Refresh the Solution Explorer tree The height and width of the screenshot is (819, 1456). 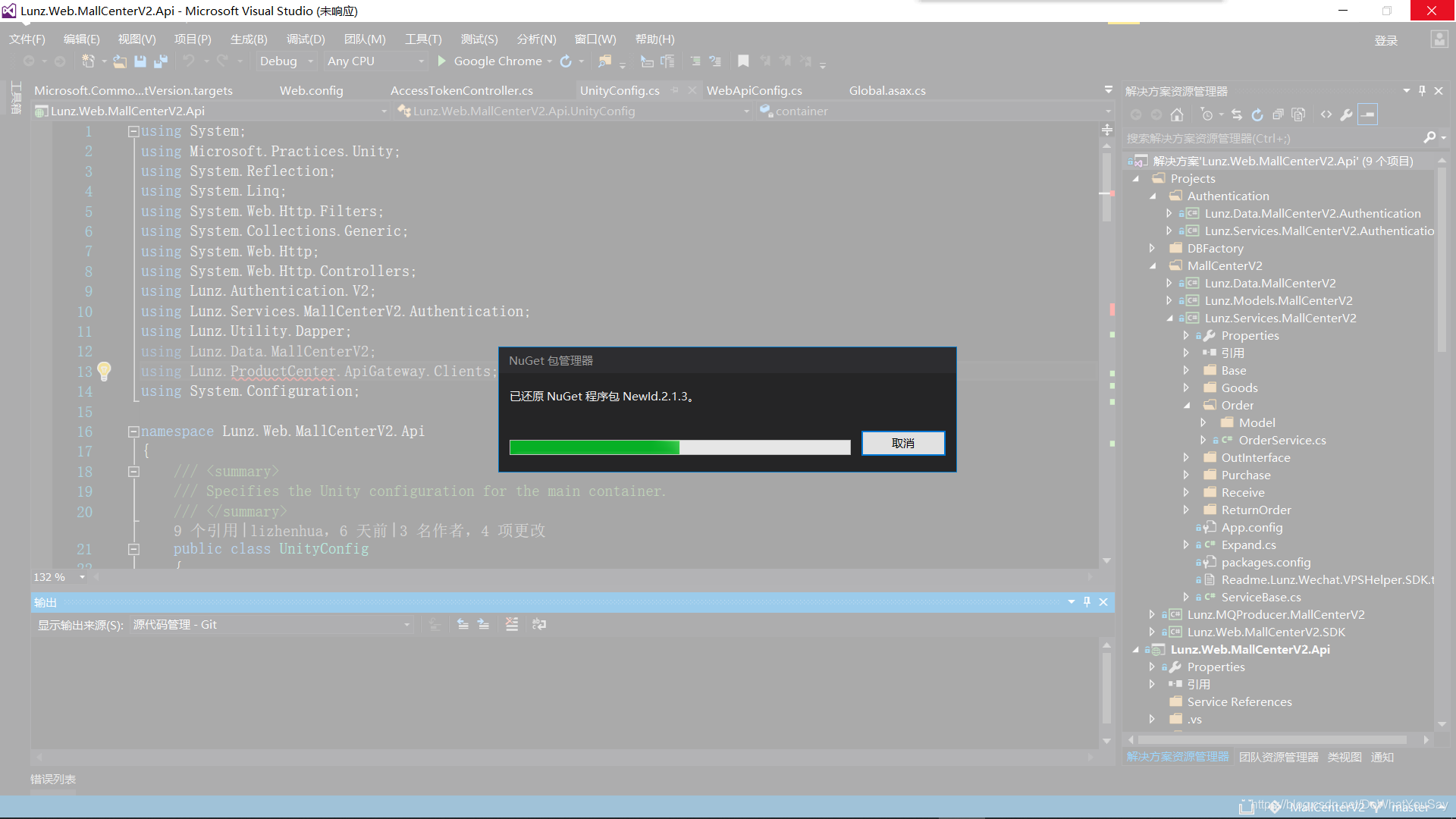1257,115
